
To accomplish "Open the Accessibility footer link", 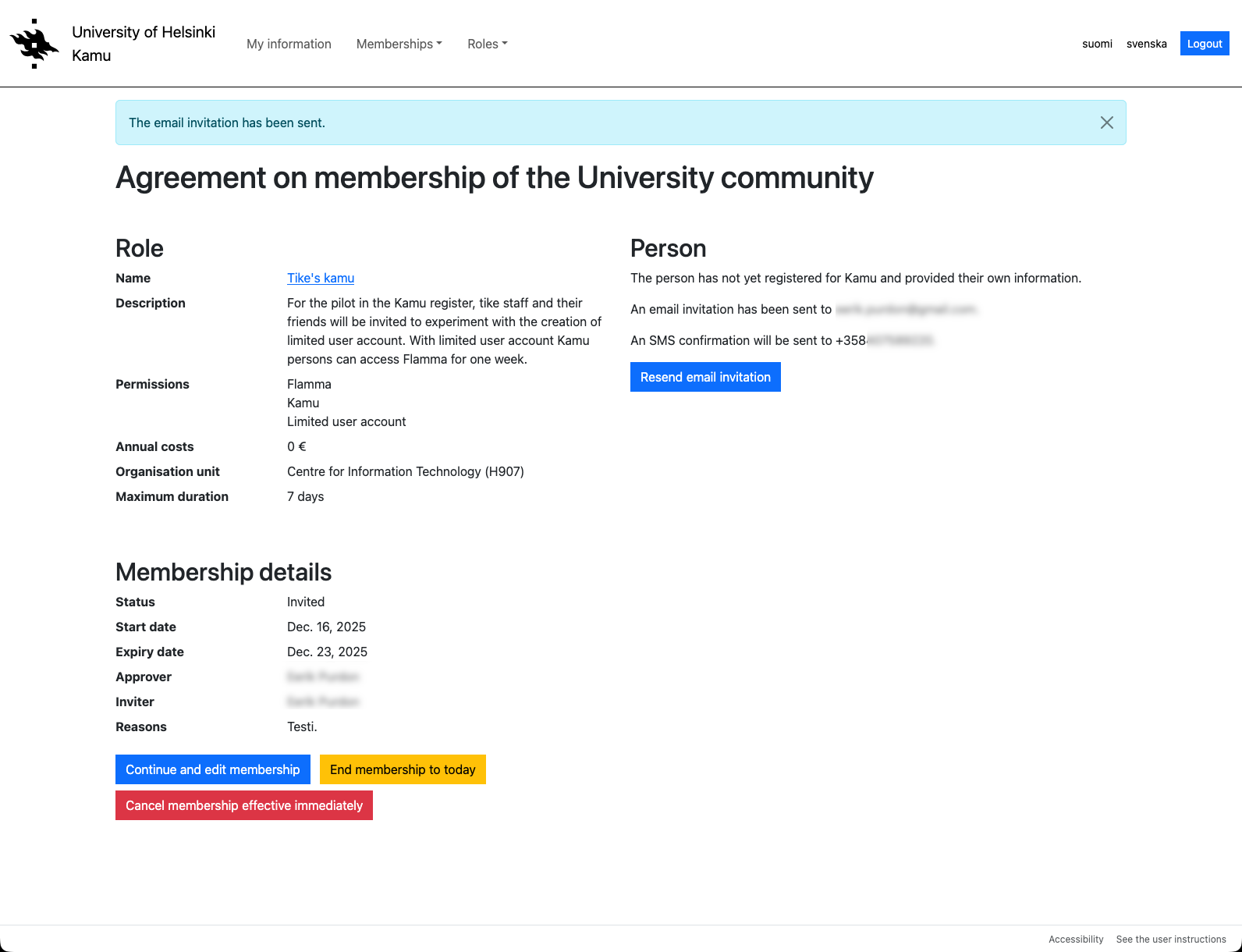I will point(1076,940).
